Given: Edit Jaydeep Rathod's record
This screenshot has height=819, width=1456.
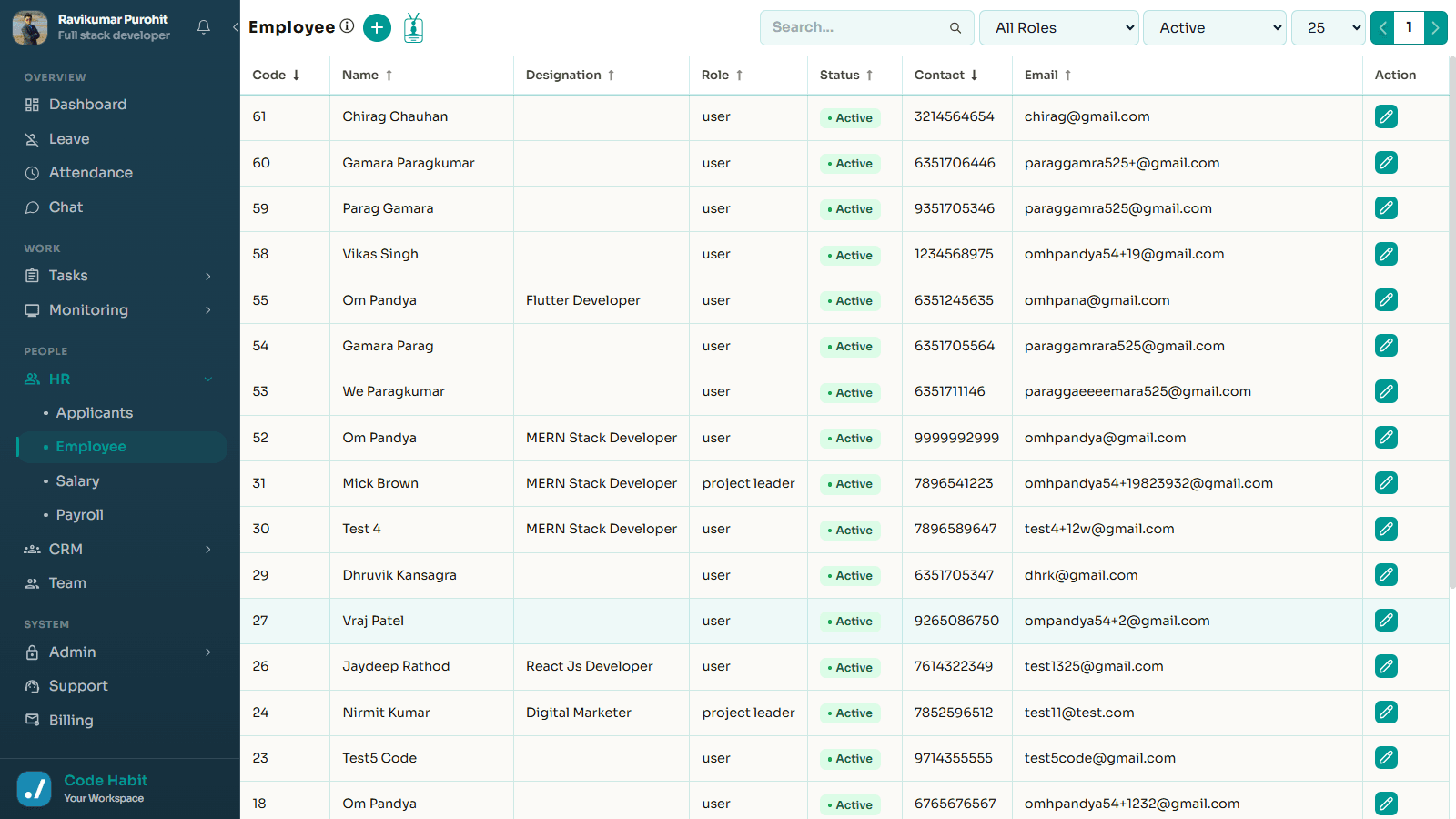Looking at the screenshot, I should pyautogui.click(x=1386, y=666).
